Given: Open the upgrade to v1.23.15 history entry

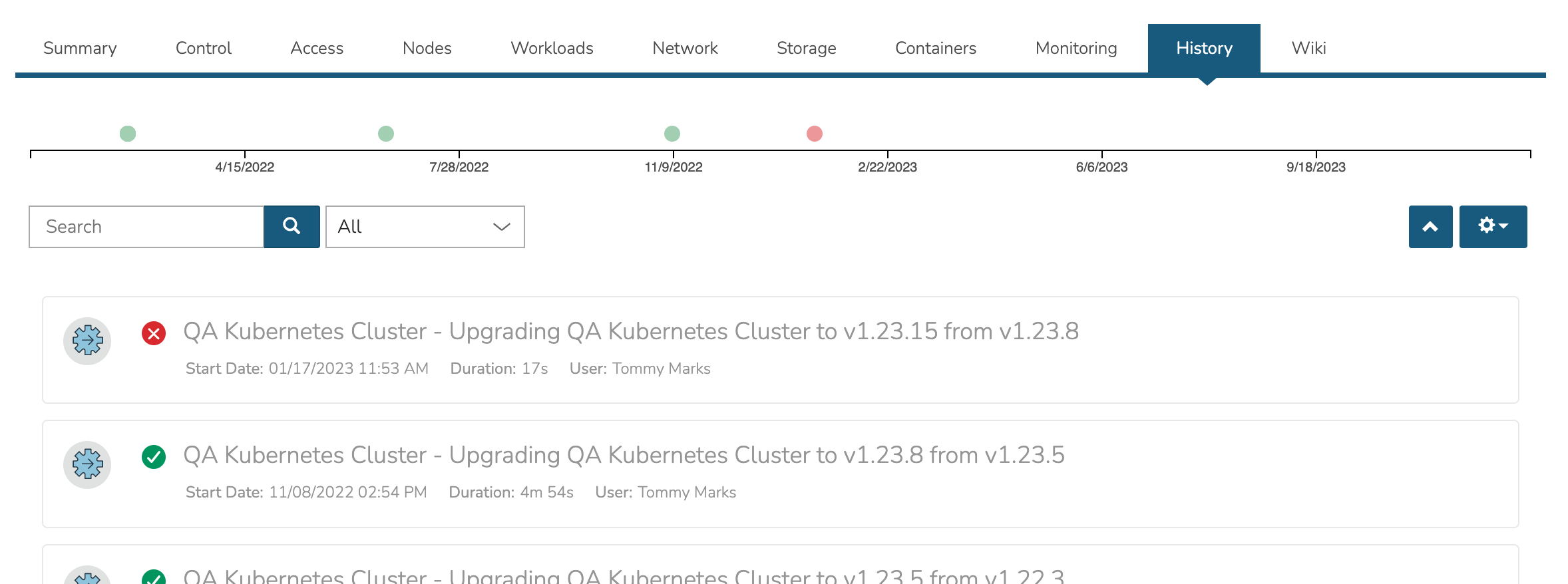Looking at the screenshot, I should pos(630,331).
